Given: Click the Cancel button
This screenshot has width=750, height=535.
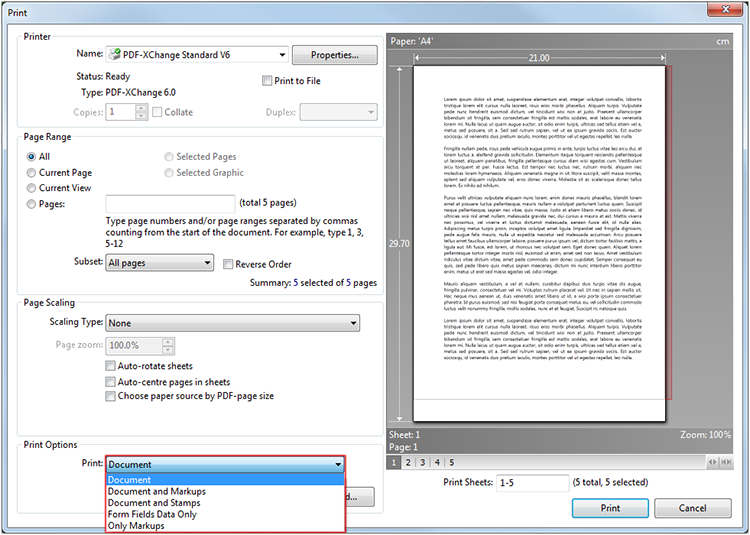Looking at the screenshot, I should point(693,508).
